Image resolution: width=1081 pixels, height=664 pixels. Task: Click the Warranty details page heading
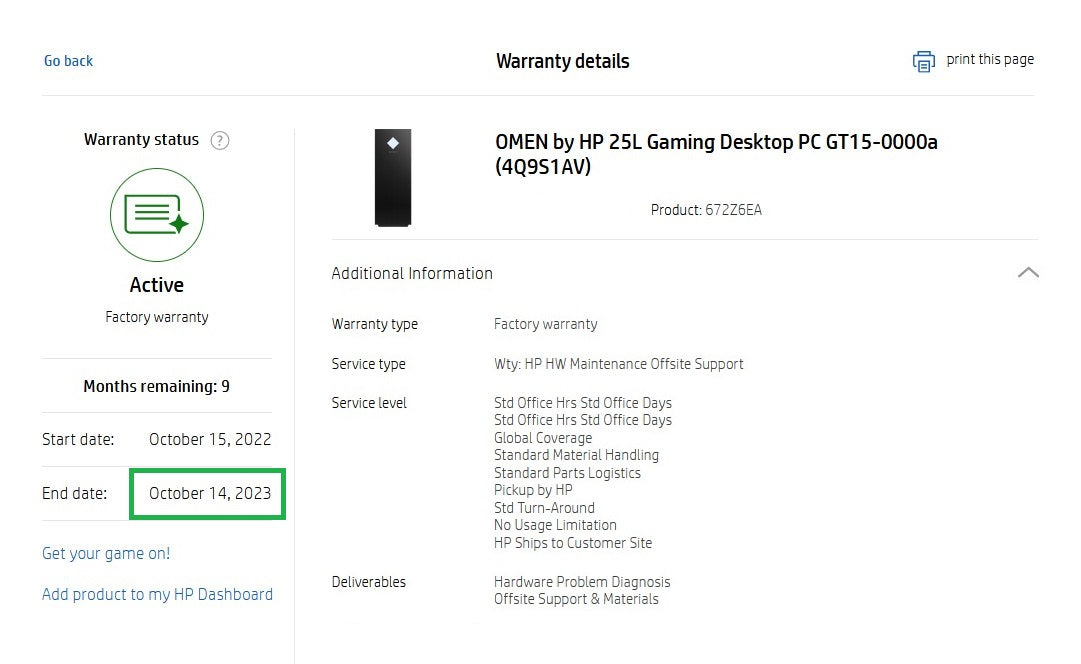pos(562,61)
